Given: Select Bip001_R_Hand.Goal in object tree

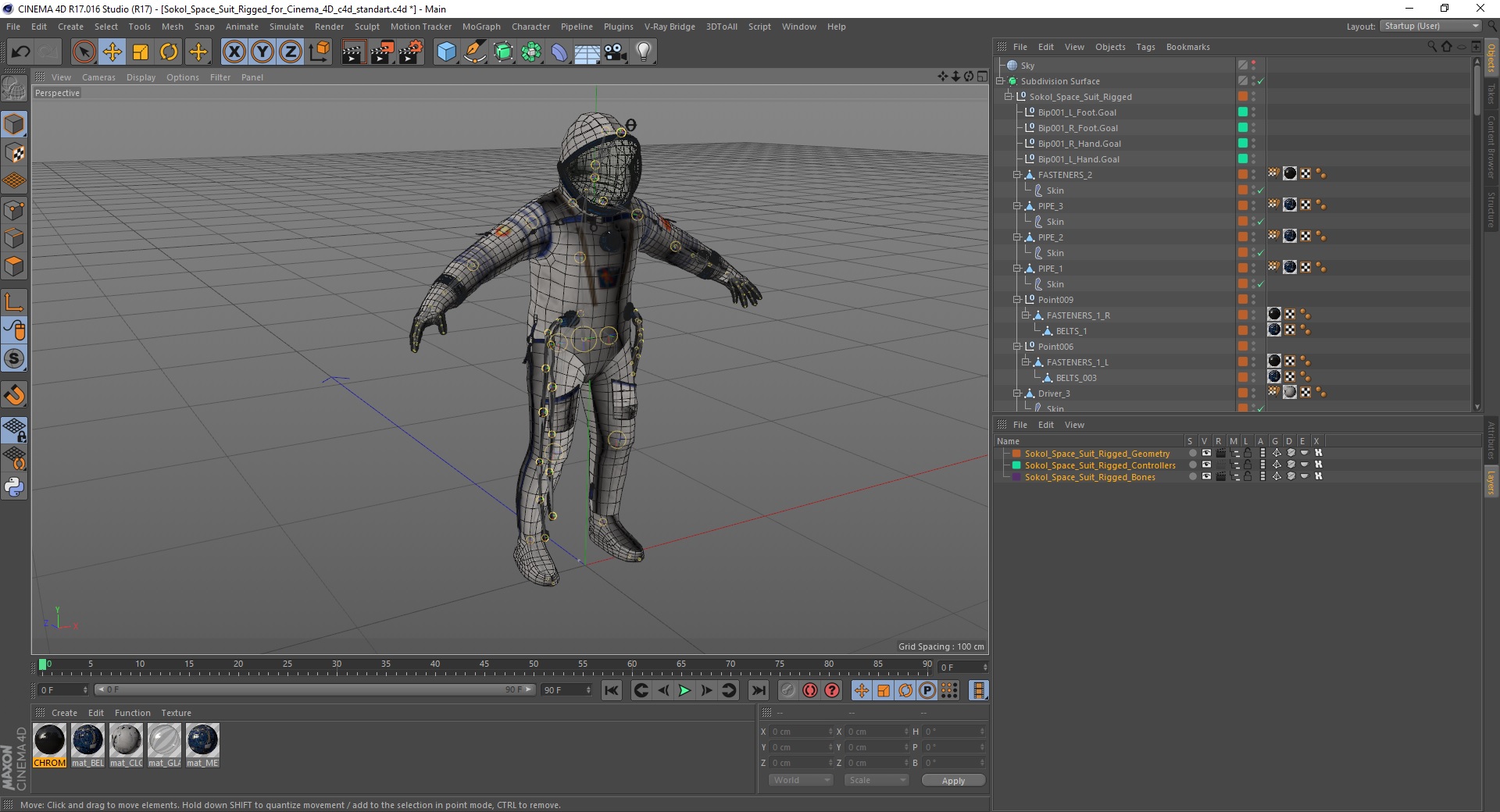Looking at the screenshot, I should pyautogui.click(x=1079, y=144).
